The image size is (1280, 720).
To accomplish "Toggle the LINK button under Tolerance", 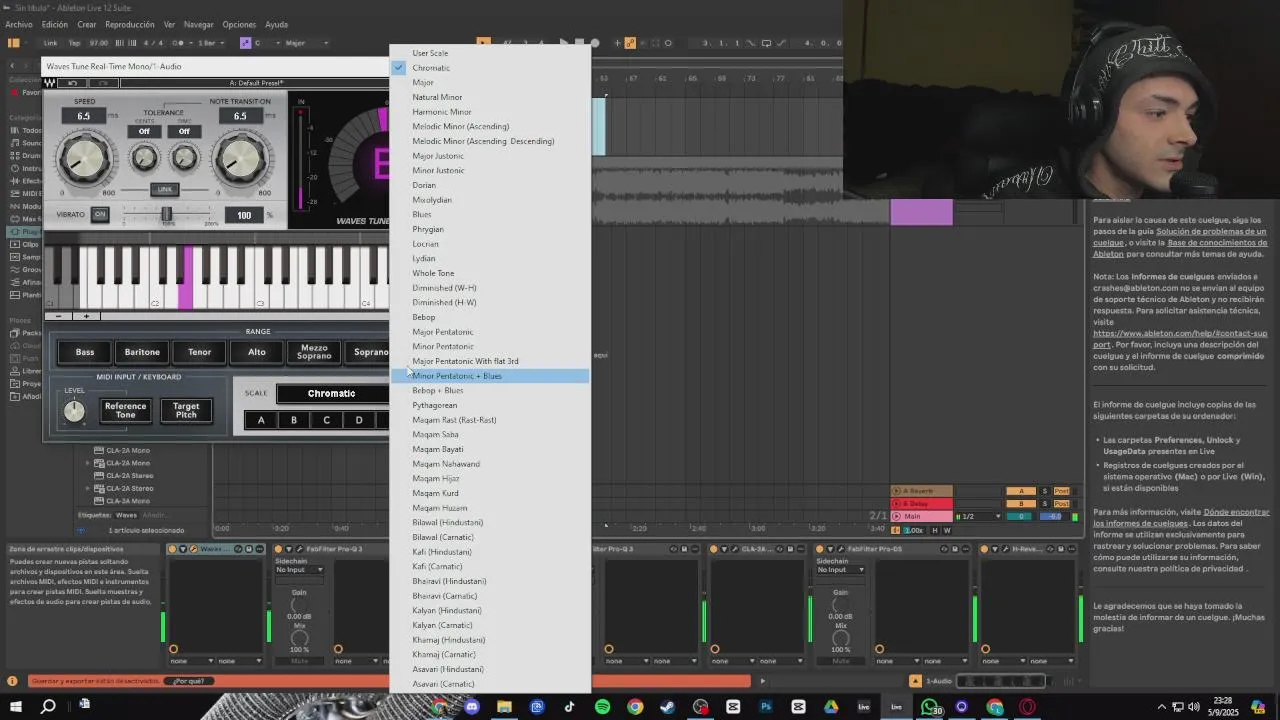I will [x=165, y=189].
